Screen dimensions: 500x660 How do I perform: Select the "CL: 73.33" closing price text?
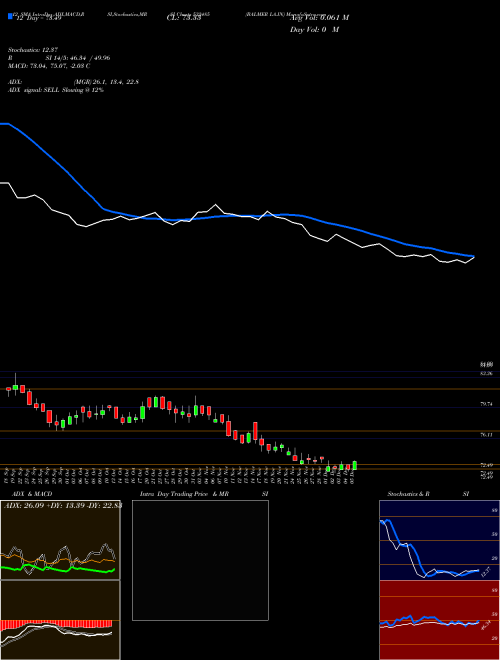pos(184,18)
